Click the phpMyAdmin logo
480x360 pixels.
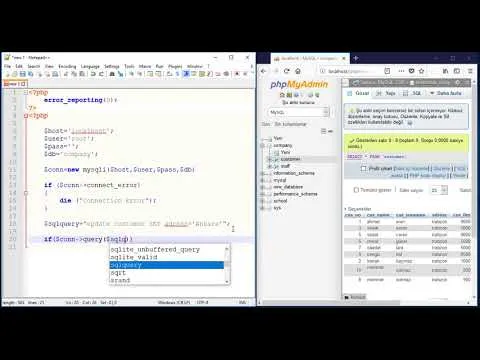(x=299, y=84)
